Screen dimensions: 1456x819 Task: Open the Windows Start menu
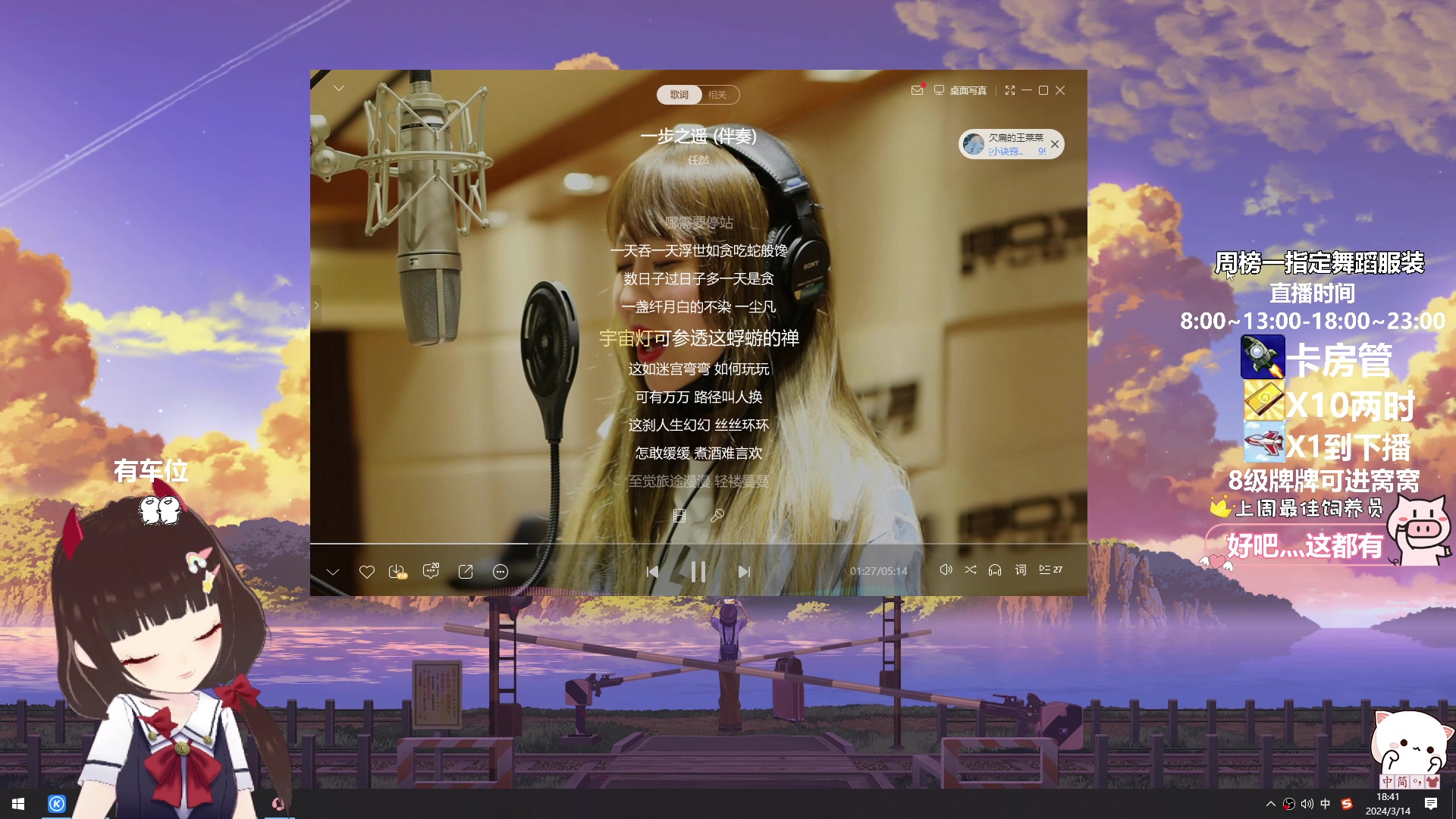point(18,804)
